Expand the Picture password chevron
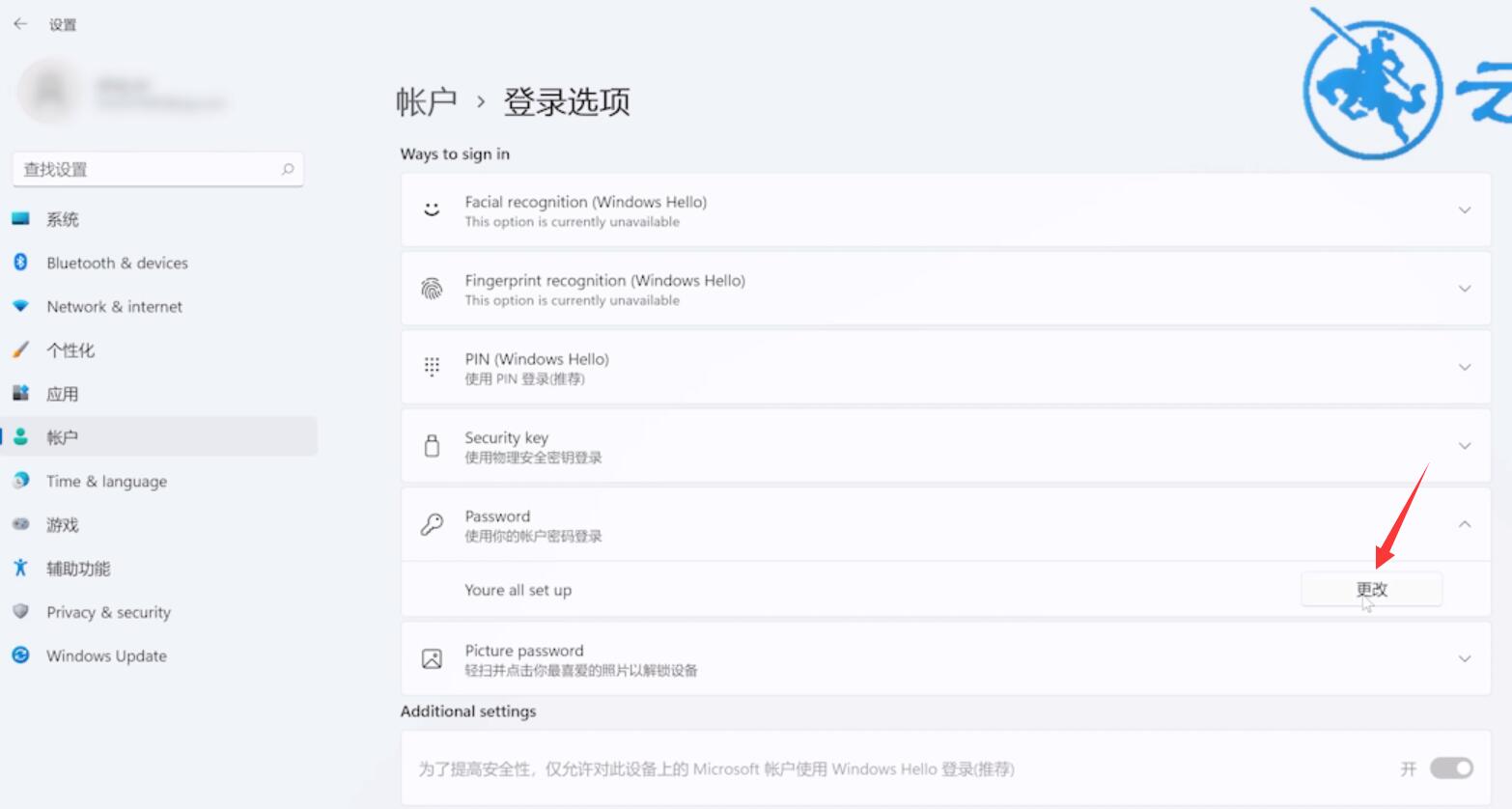The width and height of the screenshot is (1512, 809). tap(1465, 658)
